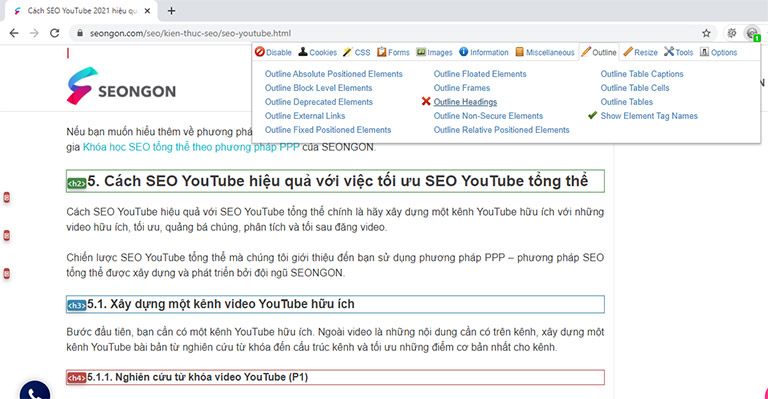Select the Resize tab

[x=641, y=52]
